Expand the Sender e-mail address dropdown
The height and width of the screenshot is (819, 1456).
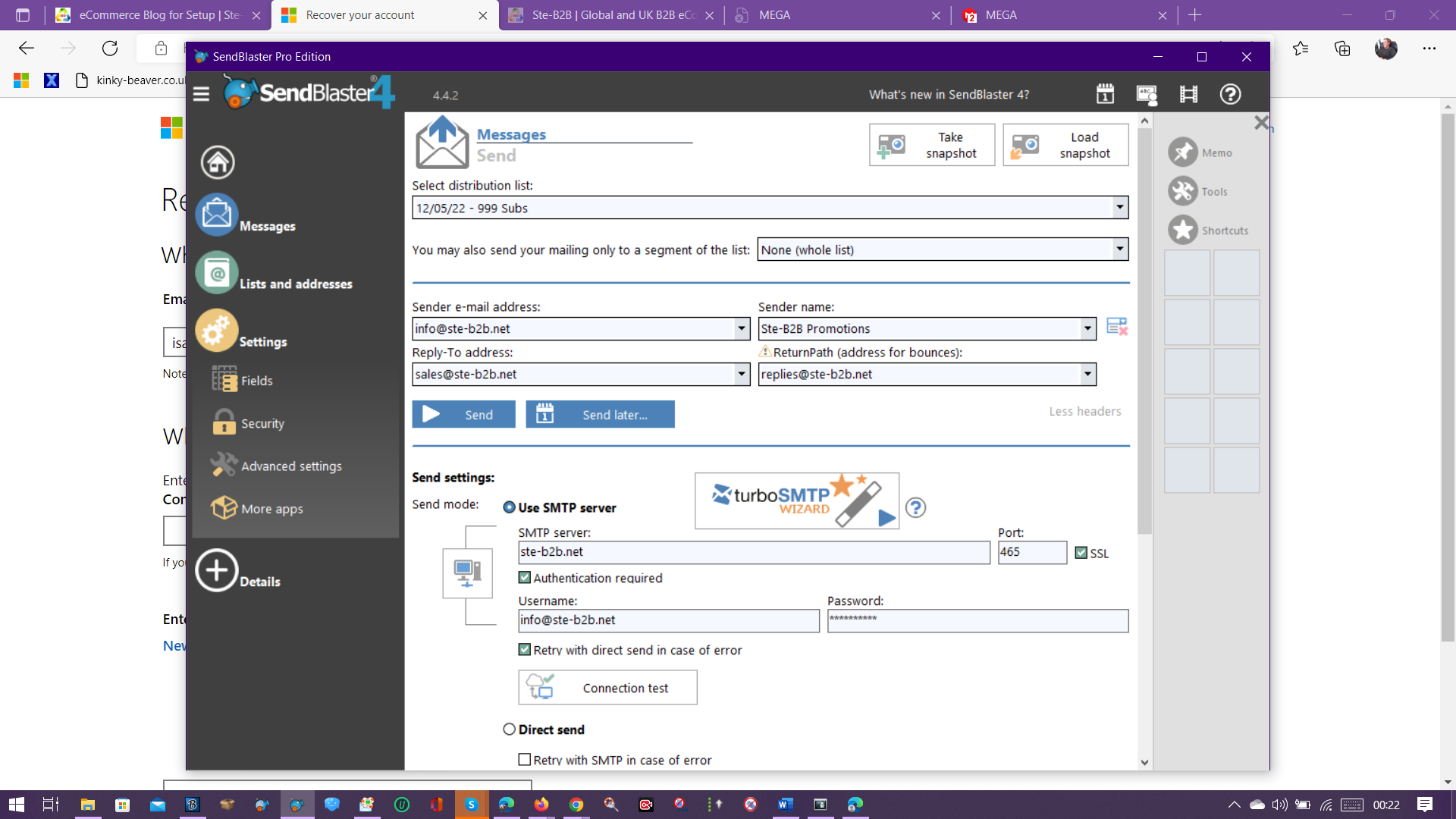[x=742, y=328]
